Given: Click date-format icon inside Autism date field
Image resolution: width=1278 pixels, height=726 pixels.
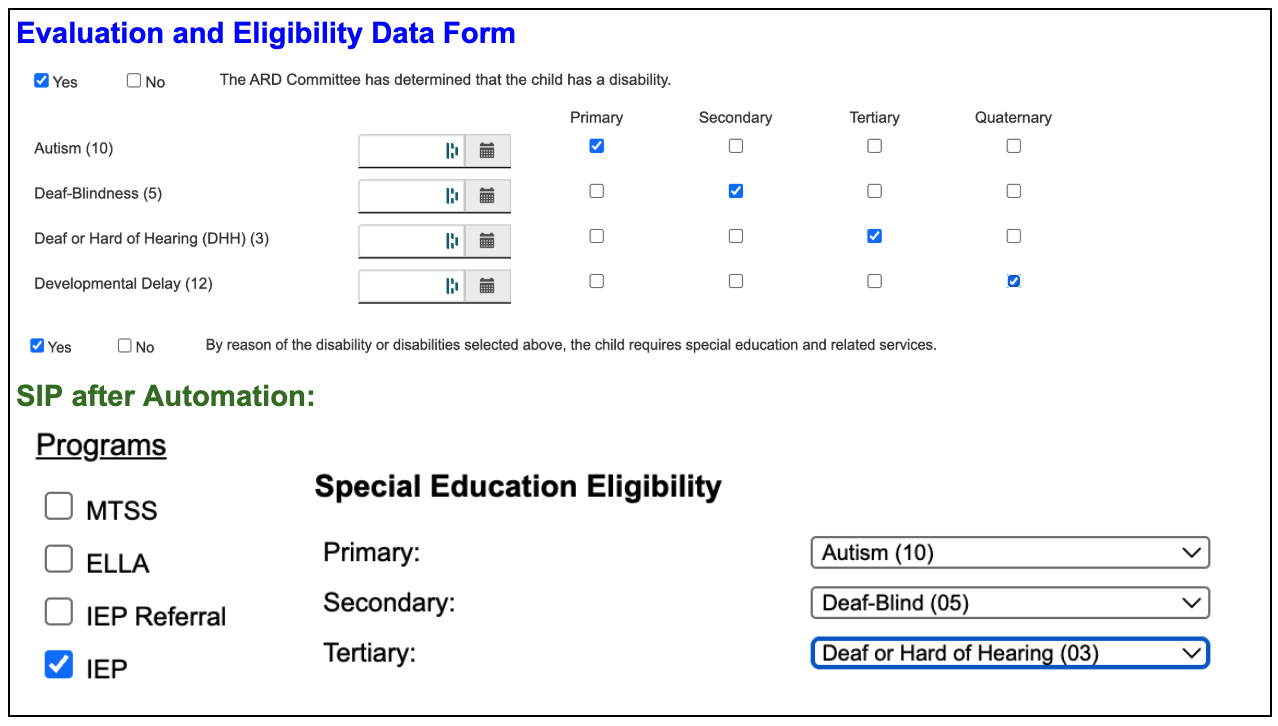Looking at the screenshot, I should click(452, 151).
